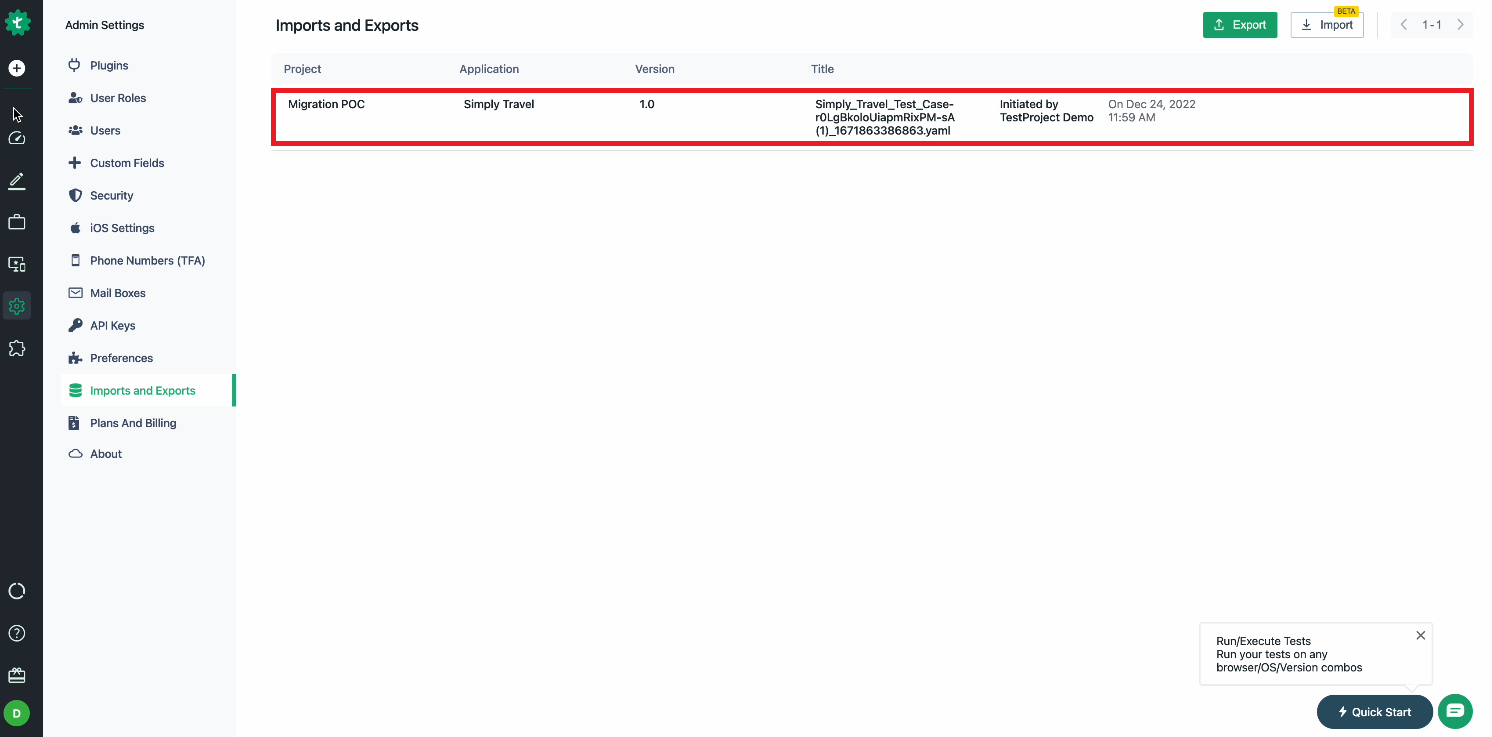Screen dimensions: 1492x737
Task: Click the Migration POC project cell
Action: tap(326, 104)
